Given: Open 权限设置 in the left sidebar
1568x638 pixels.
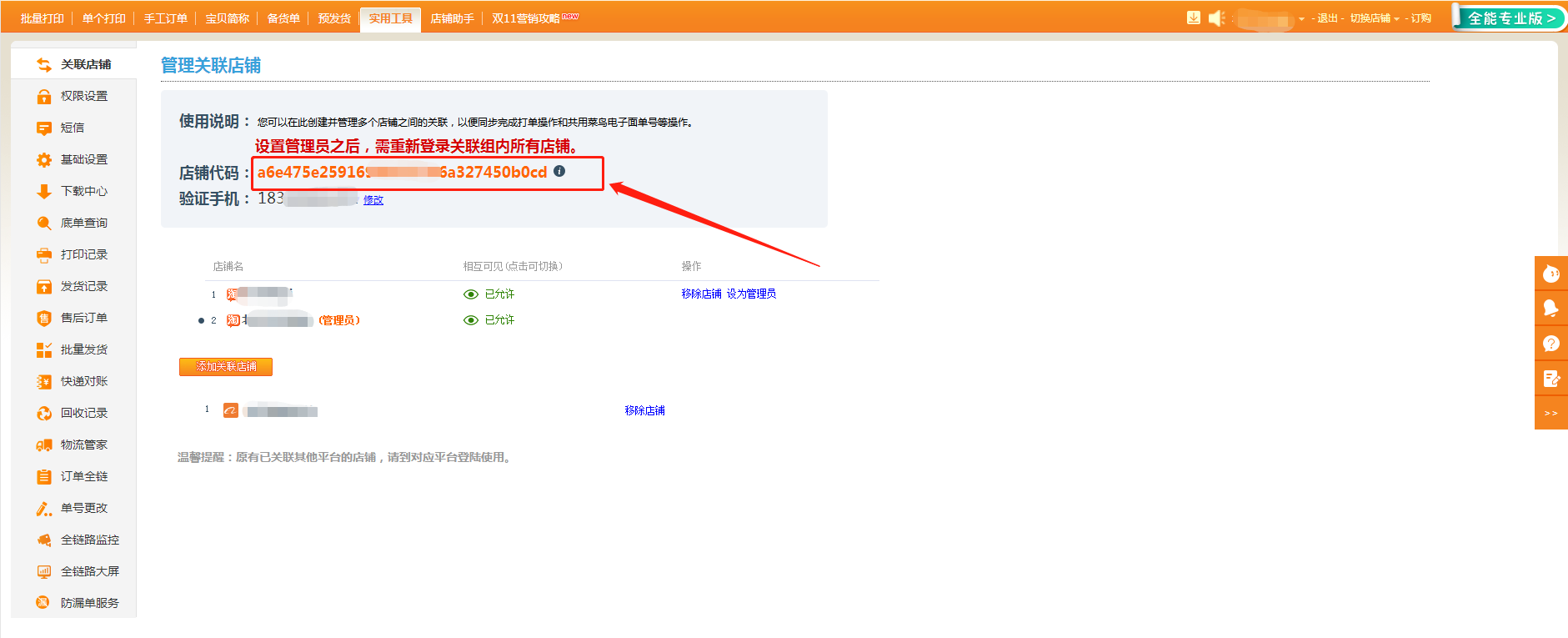Looking at the screenshot, I should point(83,96).
